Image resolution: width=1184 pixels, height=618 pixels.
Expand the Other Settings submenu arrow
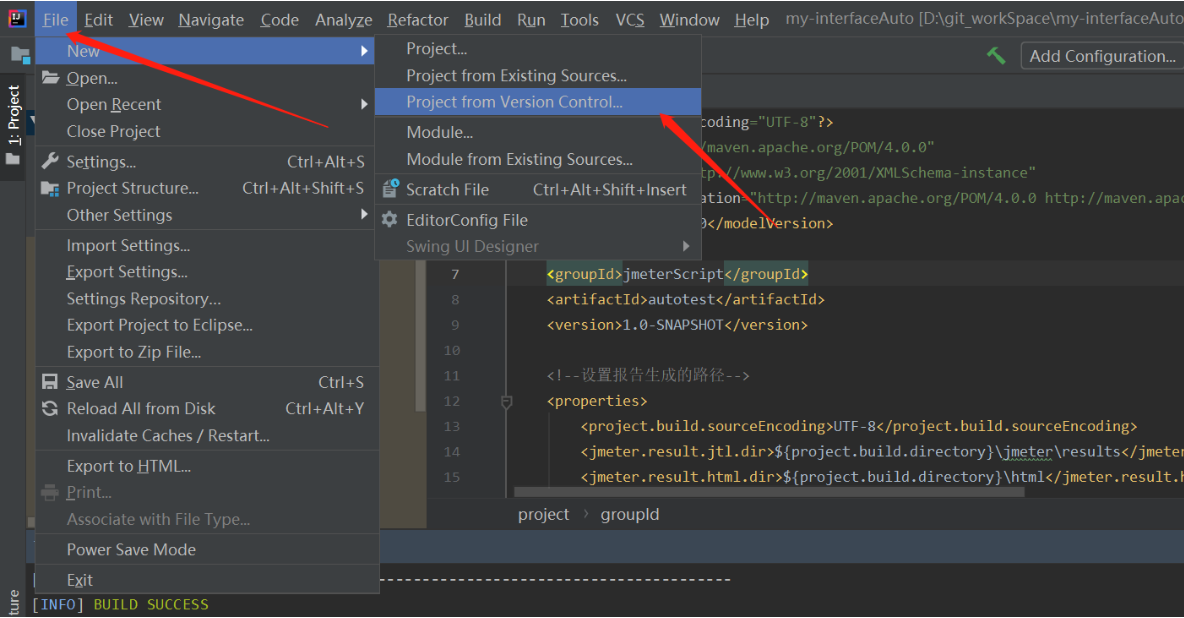click(364, 215)
